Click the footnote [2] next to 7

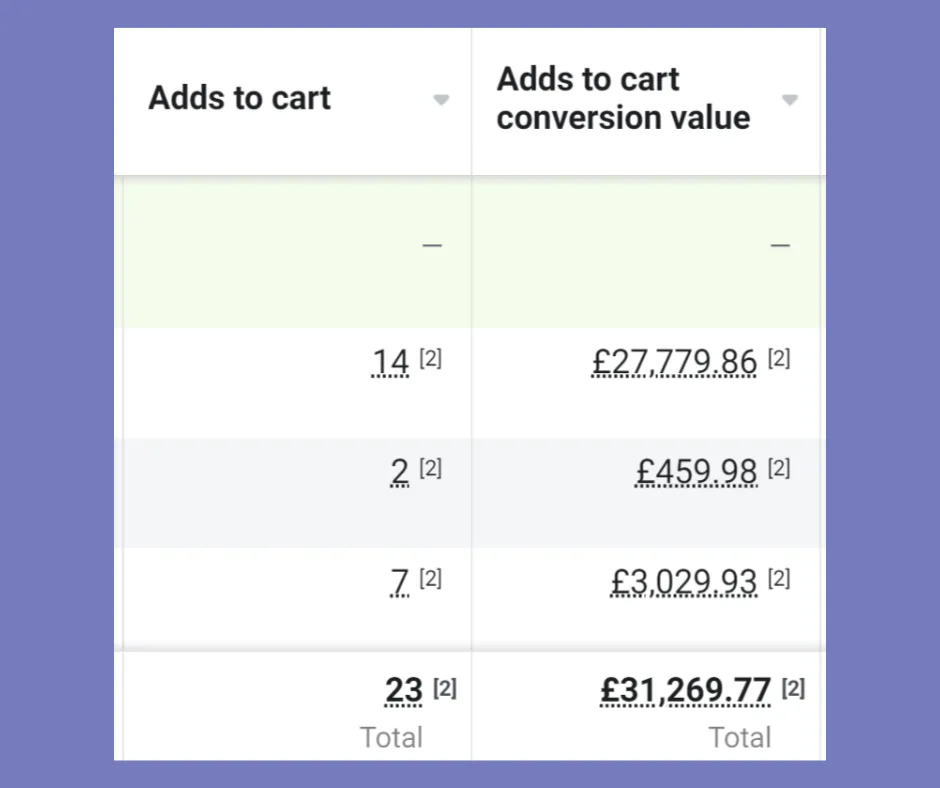[x=430, y=578]
